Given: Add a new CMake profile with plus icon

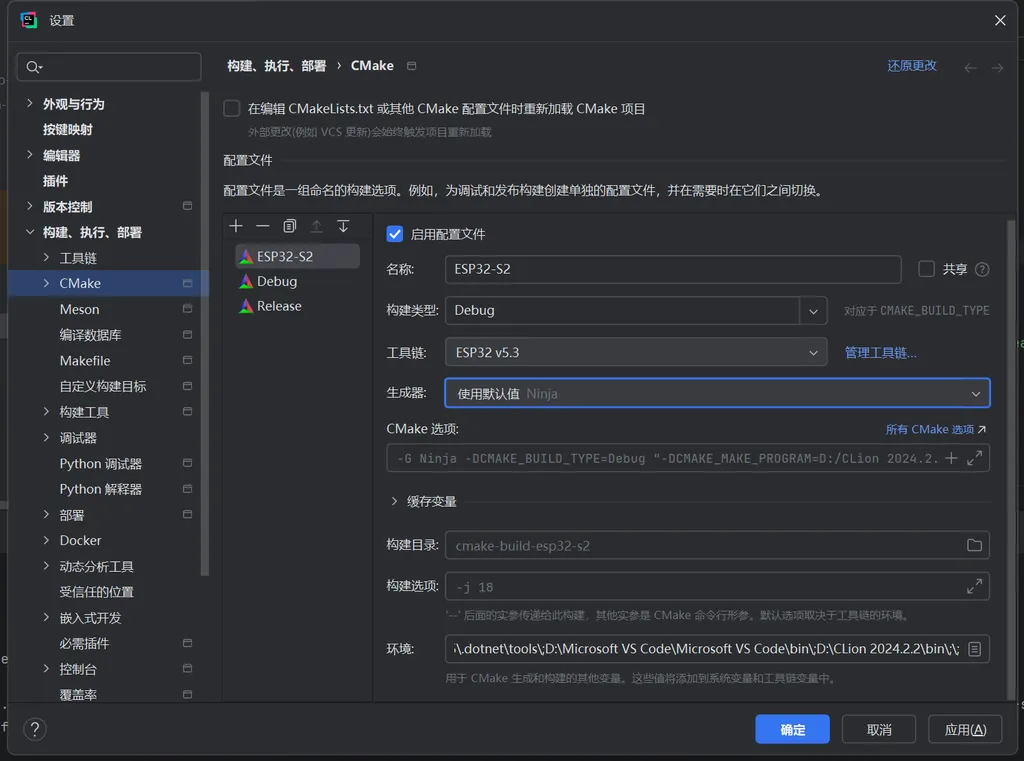Looking at the screenshot, I should [236, 226].
